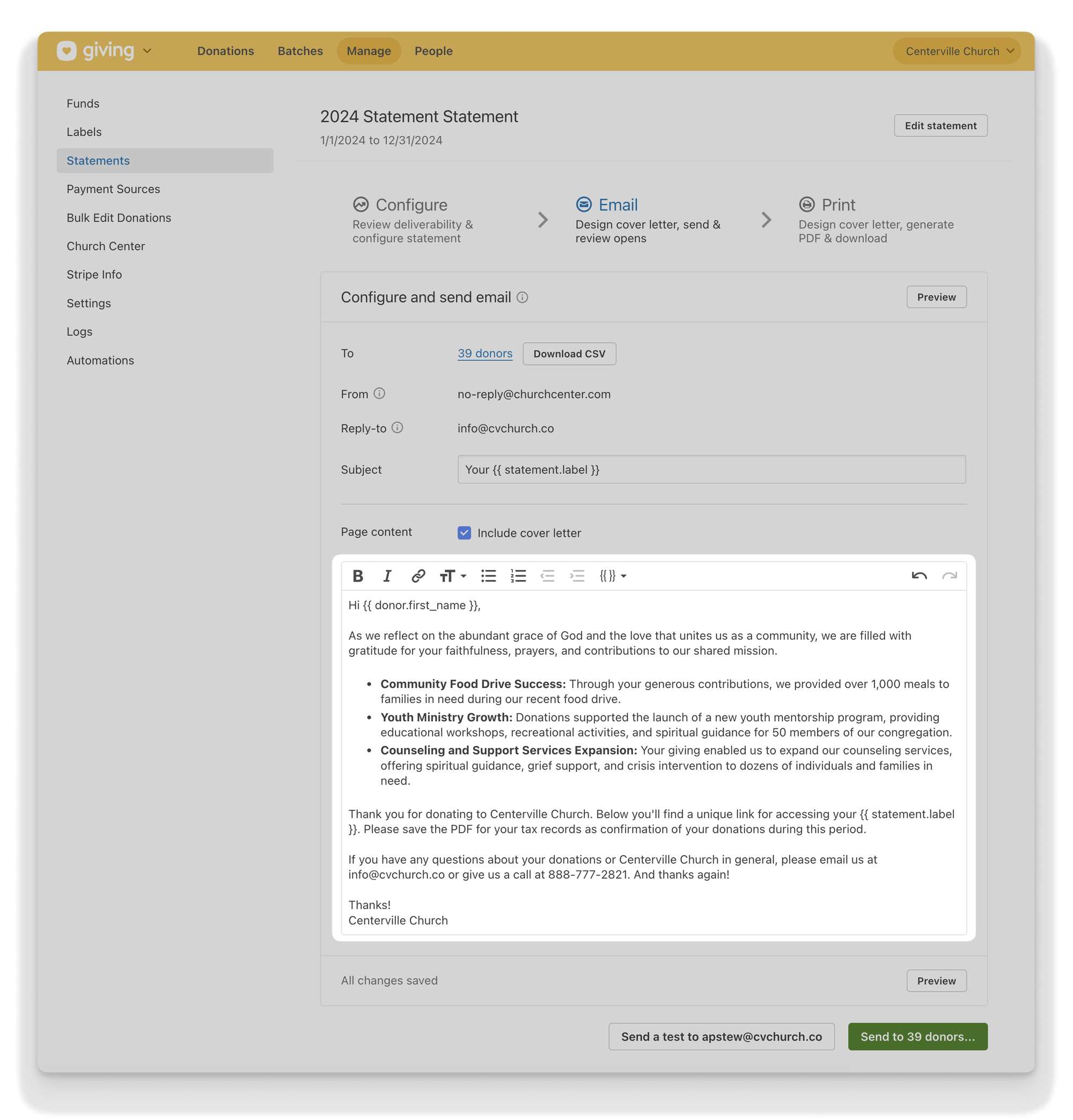
Task: Click the Italic formatting icon
Action: point(387,576)
